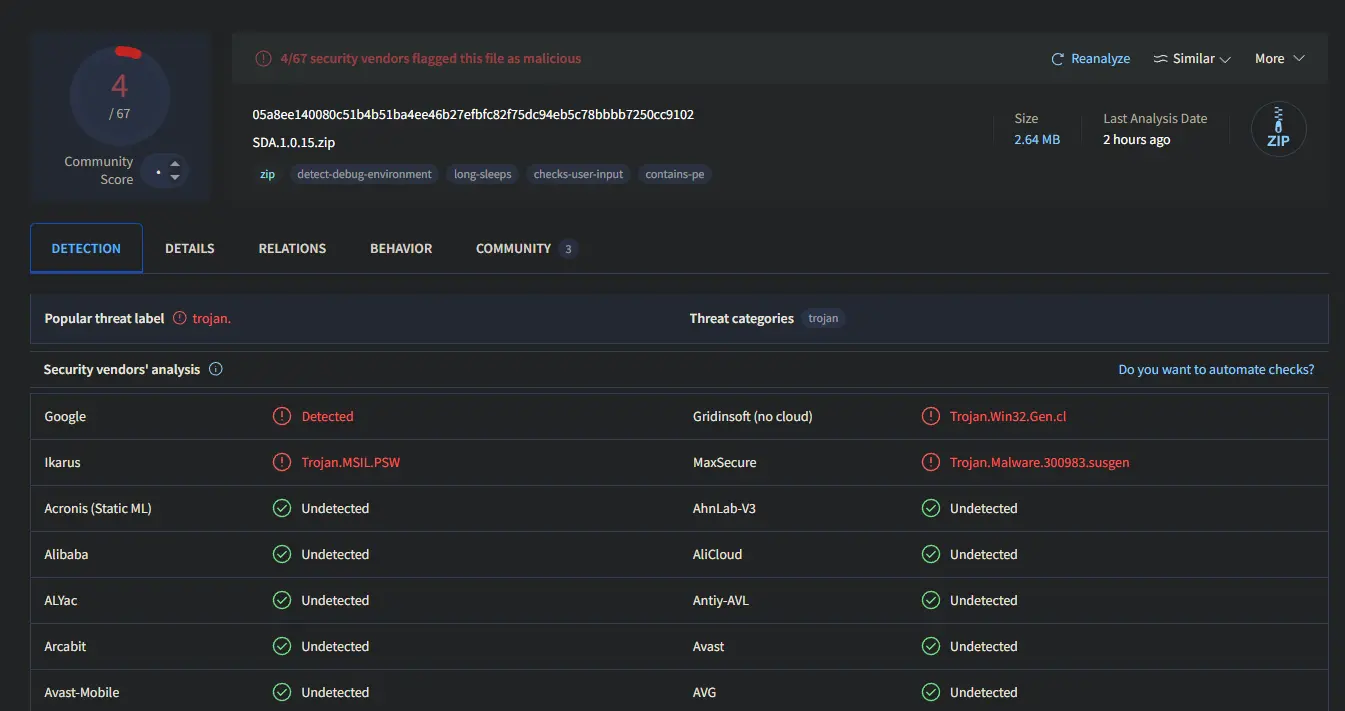Click the trojan threat category chip
The width and height of the screenshot is (1345, 711).
823,318
